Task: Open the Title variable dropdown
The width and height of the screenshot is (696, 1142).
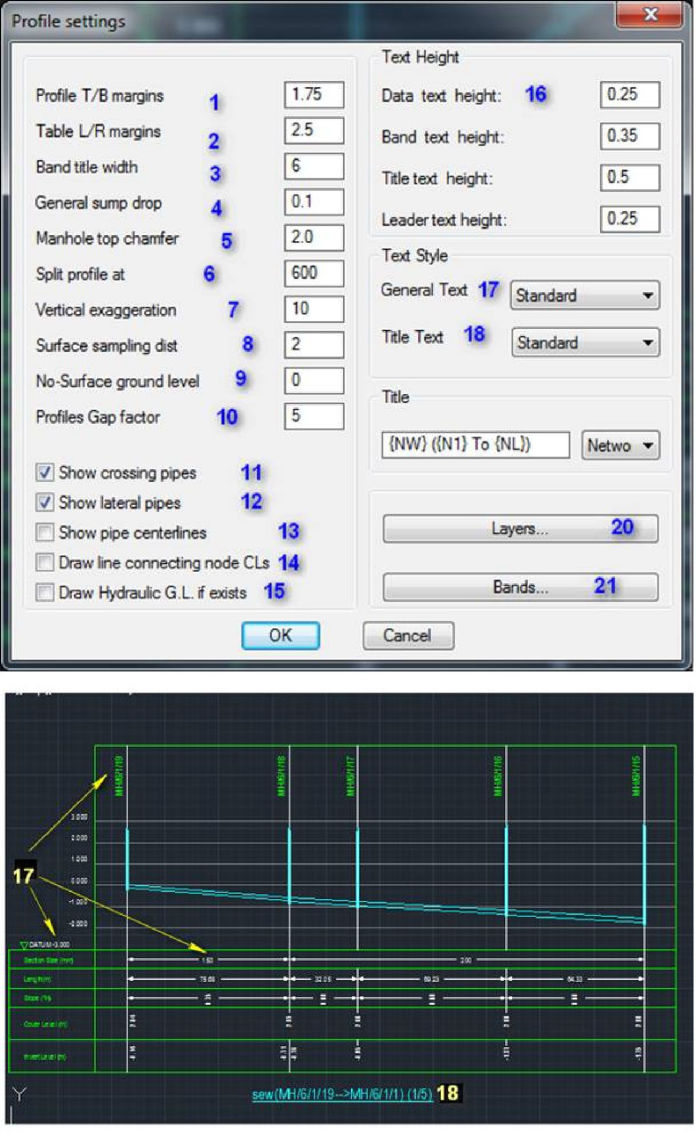Action: pos(620,446)
